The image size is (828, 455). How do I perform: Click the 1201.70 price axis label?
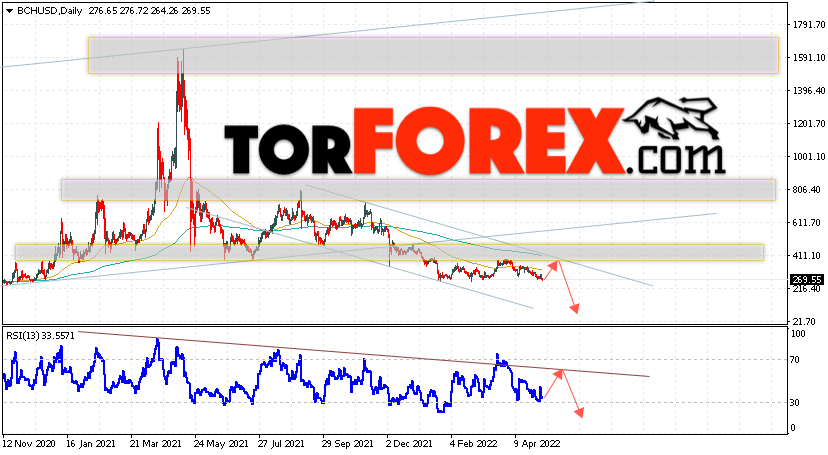(x=808, y=124)
